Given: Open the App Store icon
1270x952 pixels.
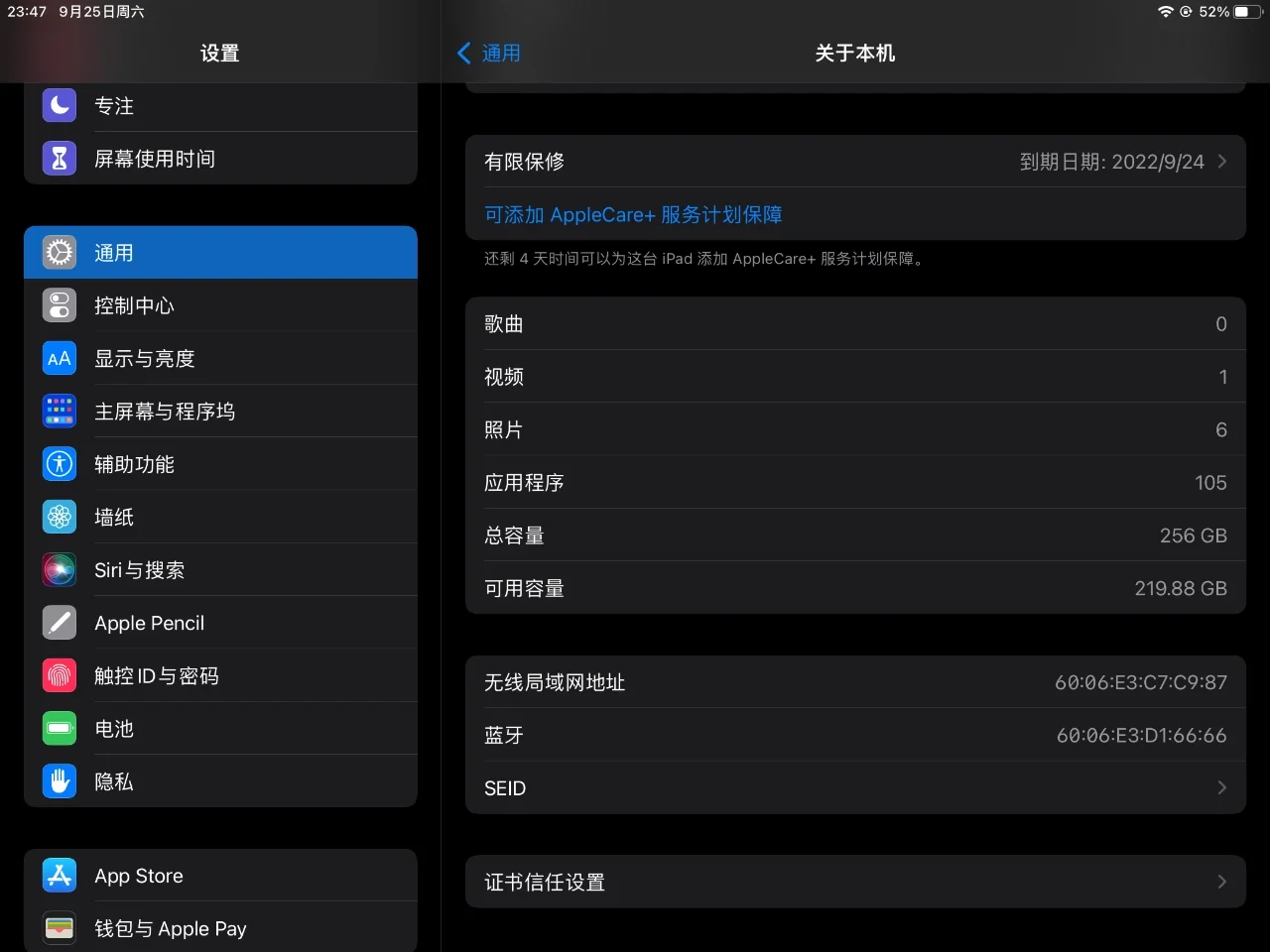Looking at the screenshot, I should (60, 876).
